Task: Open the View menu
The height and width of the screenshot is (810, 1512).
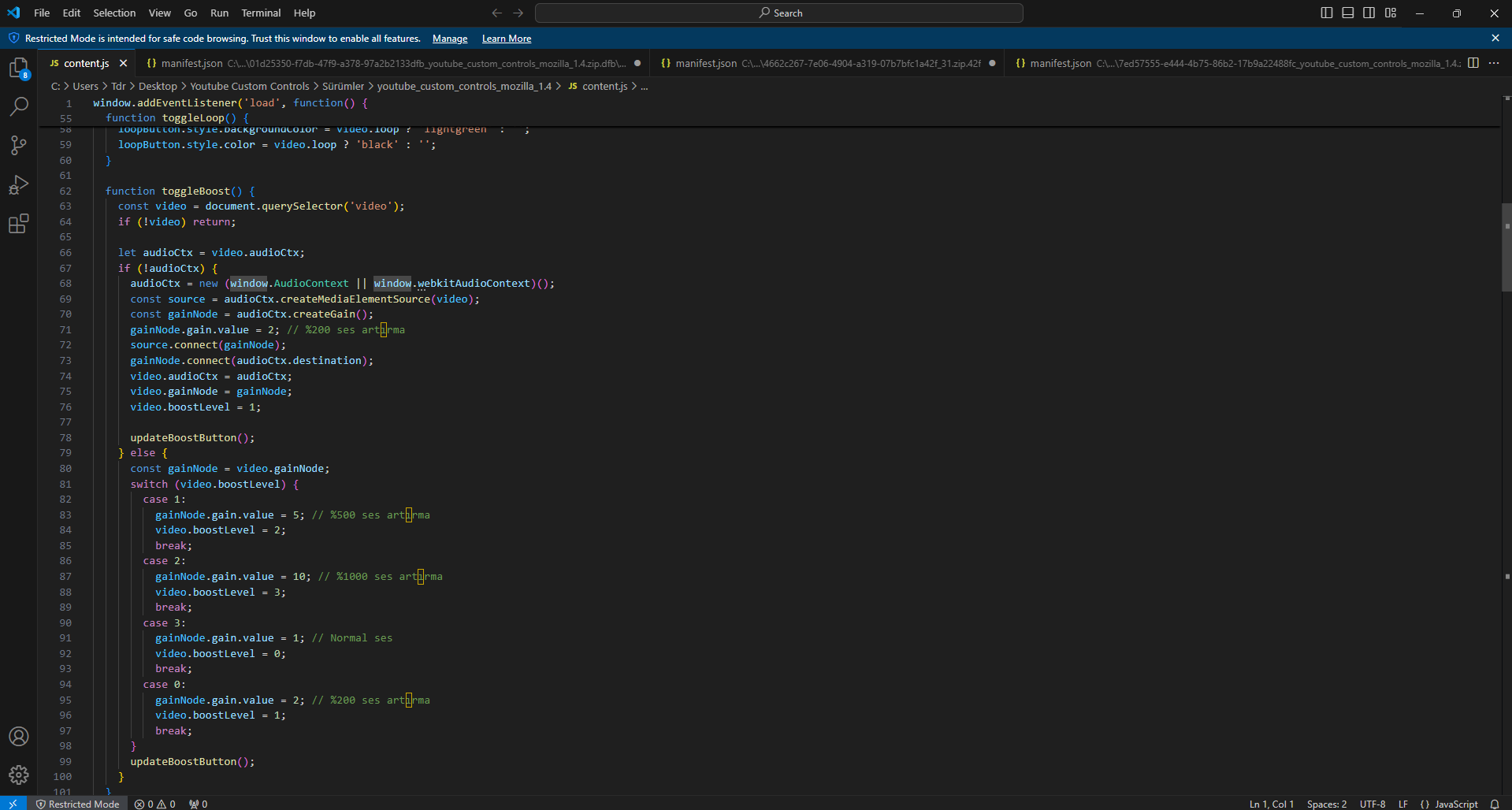Action: pyautogui.click(x=160, y=13)
